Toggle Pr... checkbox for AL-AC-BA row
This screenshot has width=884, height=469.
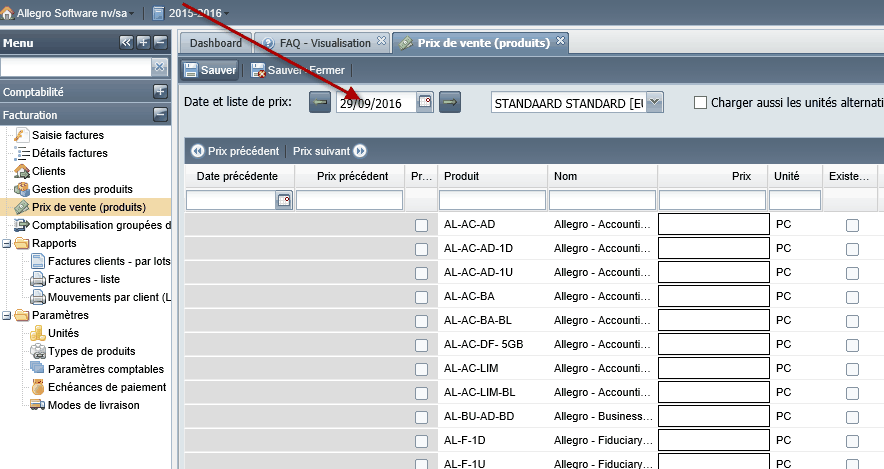[421, 297]
